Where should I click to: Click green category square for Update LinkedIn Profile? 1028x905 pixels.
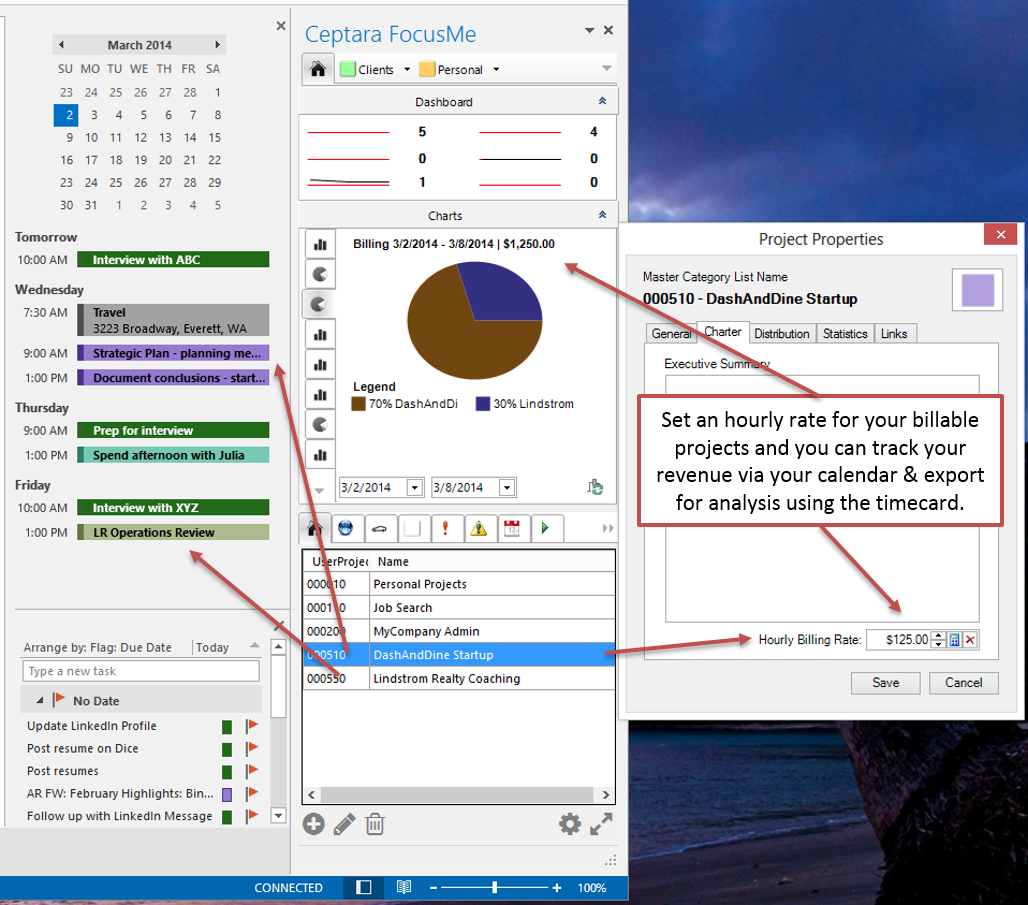click(227, 727)
